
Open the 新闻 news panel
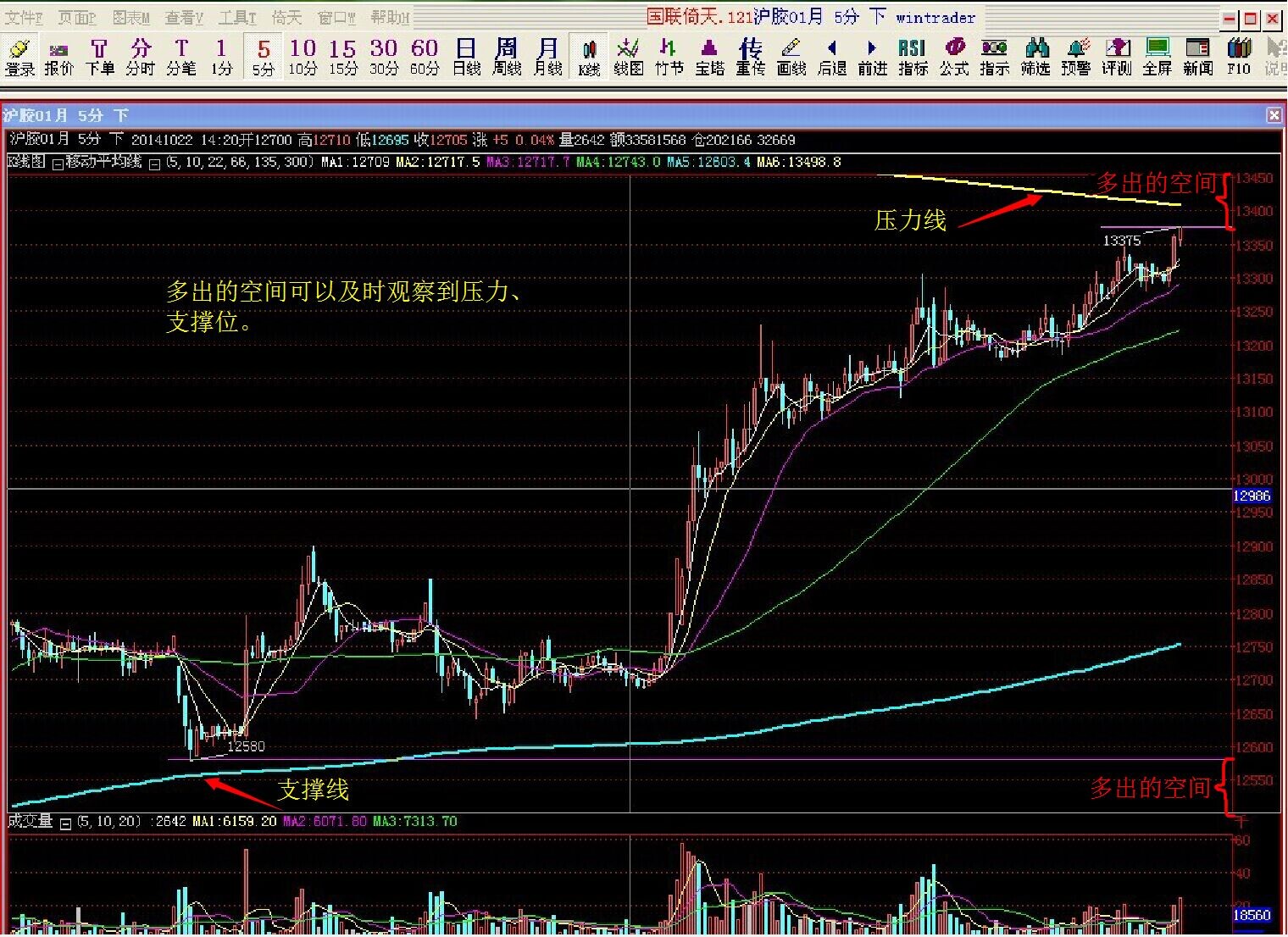pyautogui.click(x=1197, y=57)
